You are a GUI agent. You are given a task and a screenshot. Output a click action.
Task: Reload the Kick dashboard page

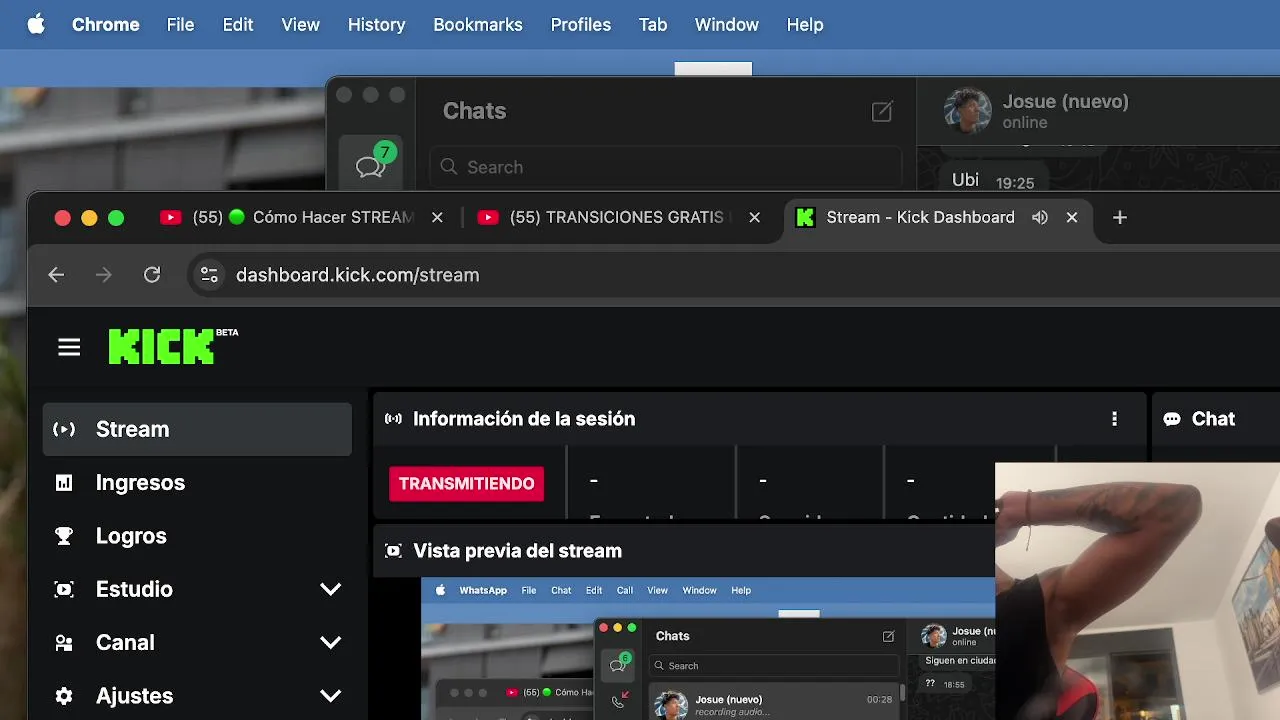[x=152, y=275]
